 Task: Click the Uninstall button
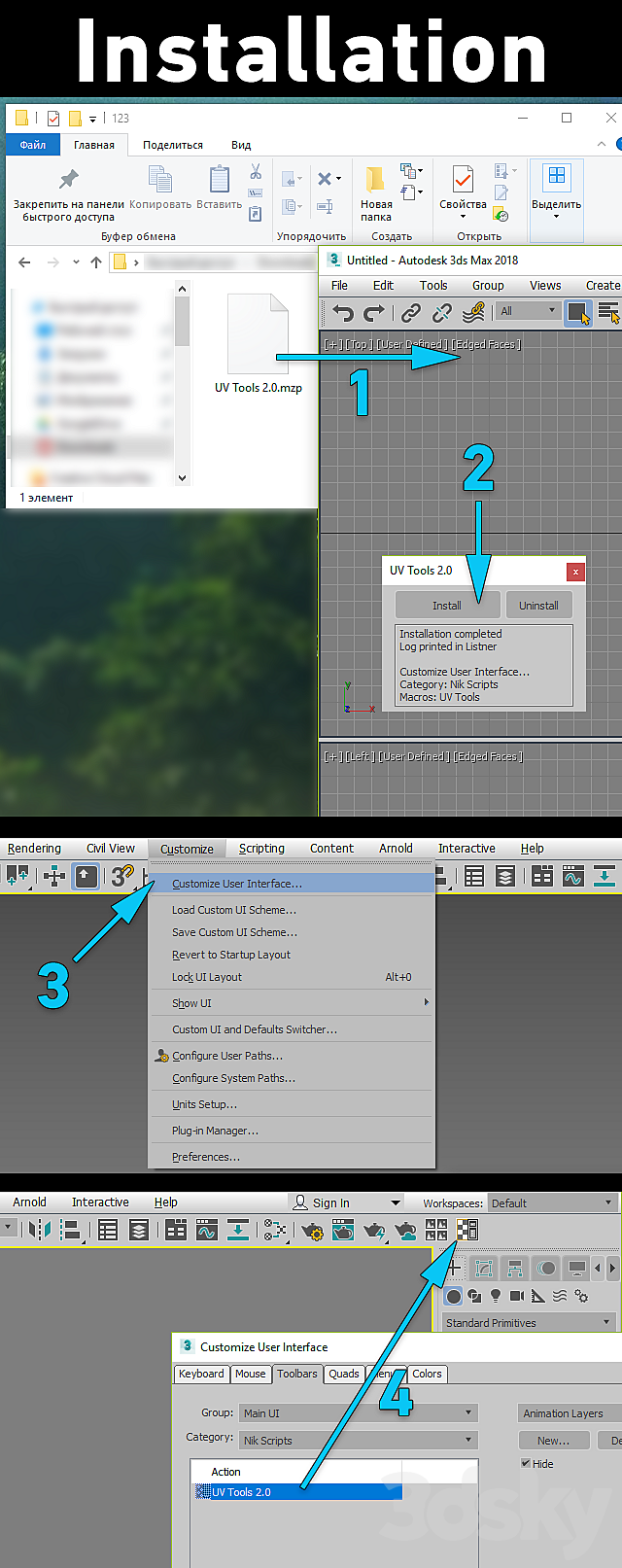(x=538, y=605)
